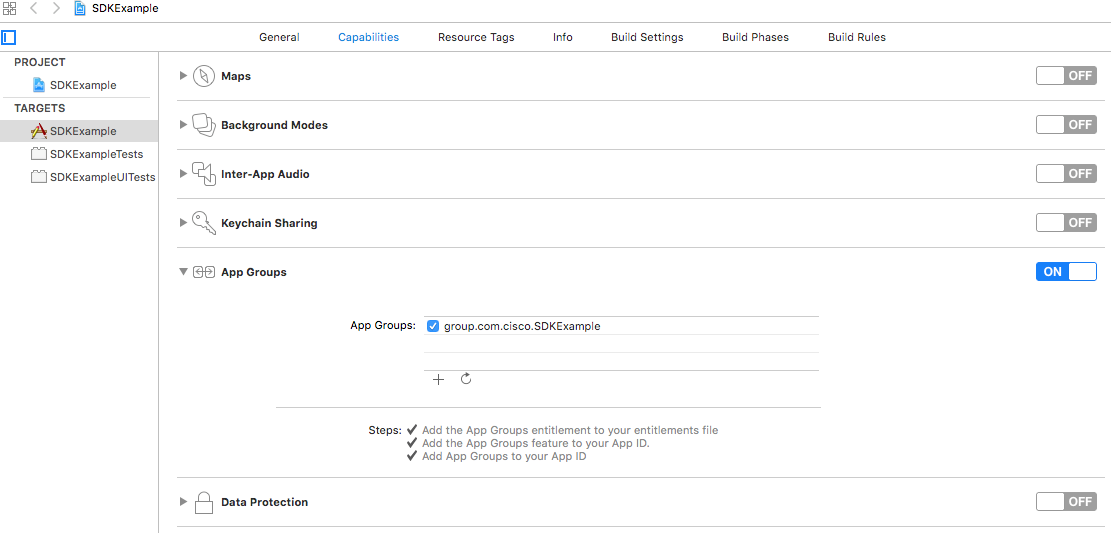Click the App Groups linked-boxes icon

pos(204,272)
